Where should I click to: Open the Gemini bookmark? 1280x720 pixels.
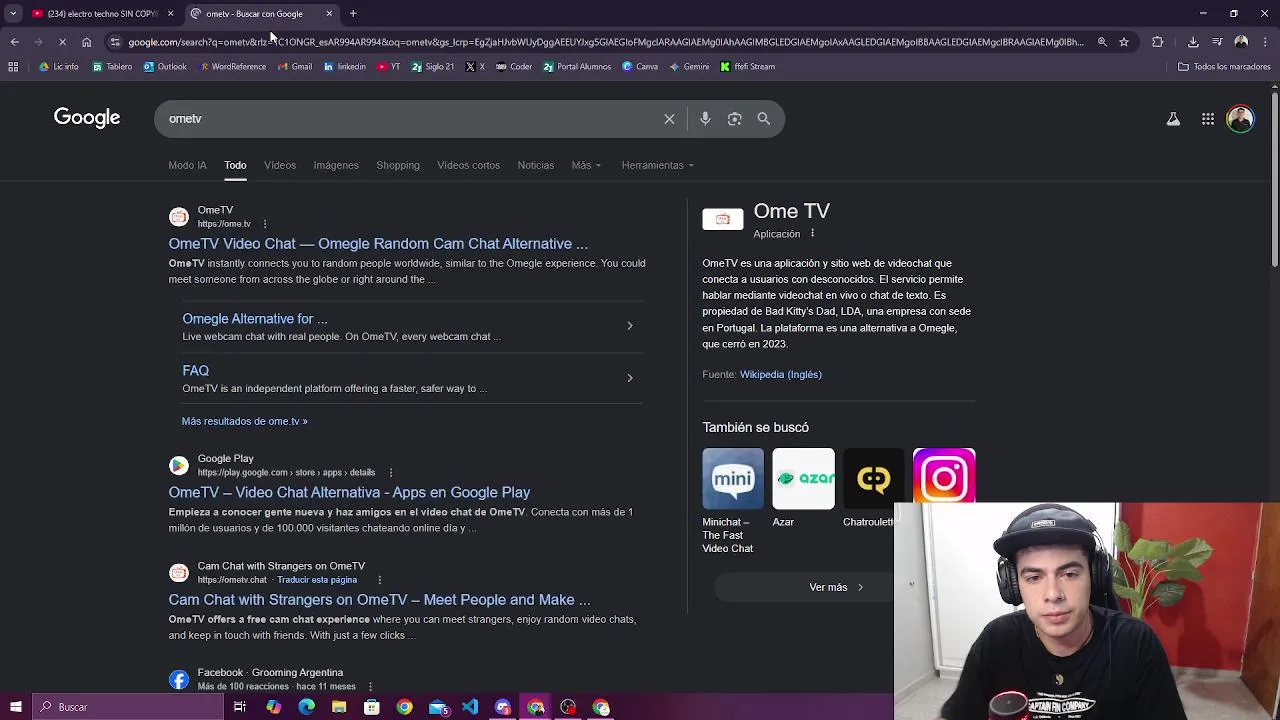pyautogui.click(x=690, y=67)
